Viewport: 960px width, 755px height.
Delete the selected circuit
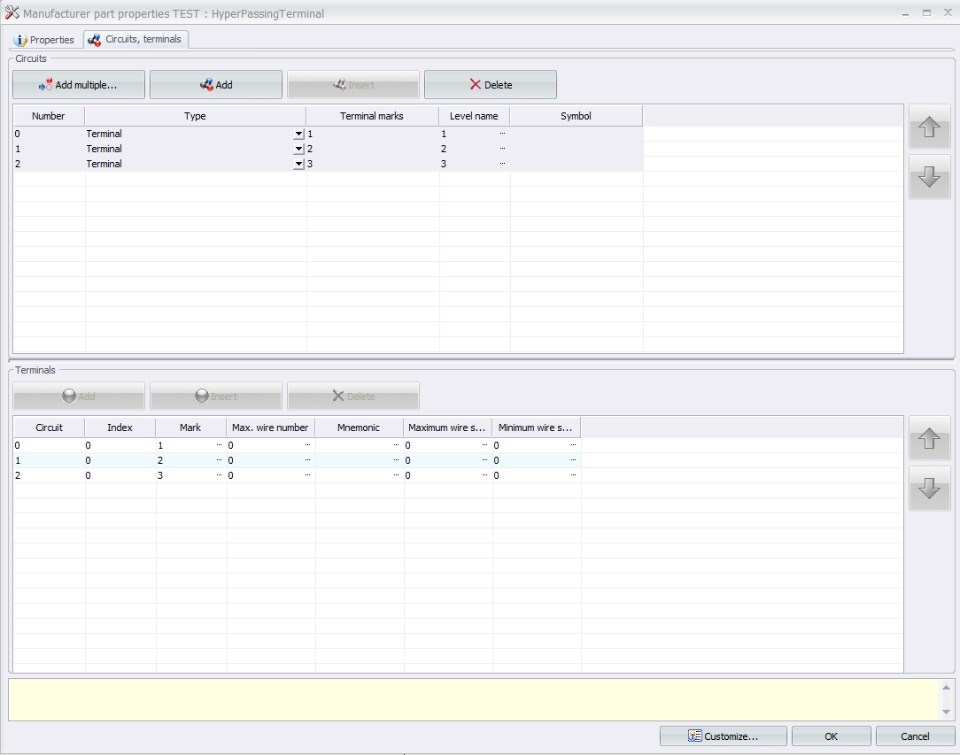click(490, 85)
